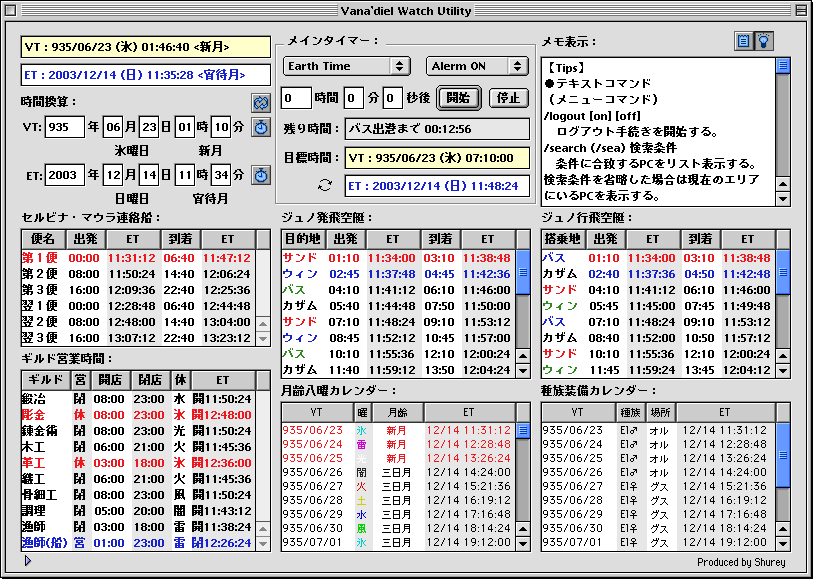This screenshot has width=813, height=579.
Task: Click the window collapse box in title bar
Action: [801, 10]
